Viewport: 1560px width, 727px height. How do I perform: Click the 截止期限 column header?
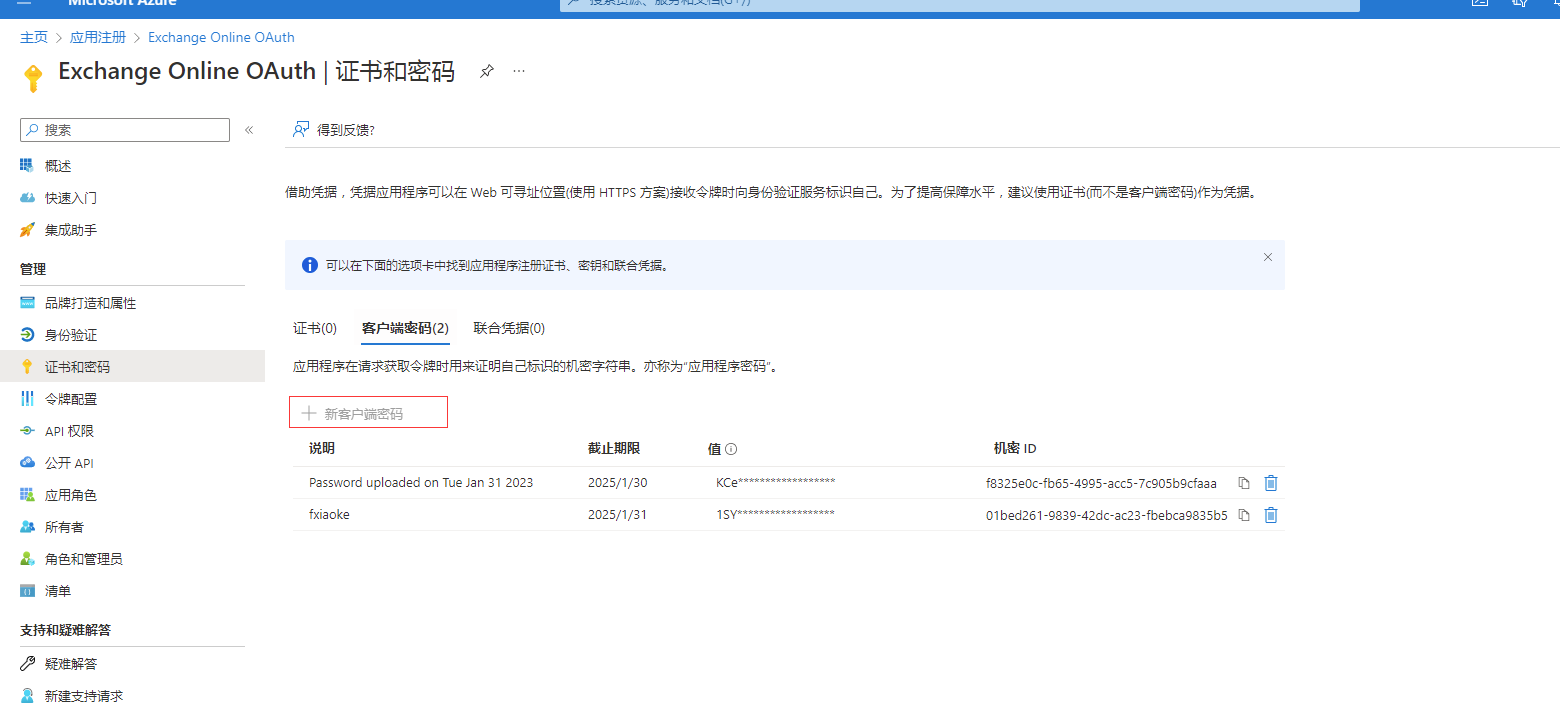point(614,448)
